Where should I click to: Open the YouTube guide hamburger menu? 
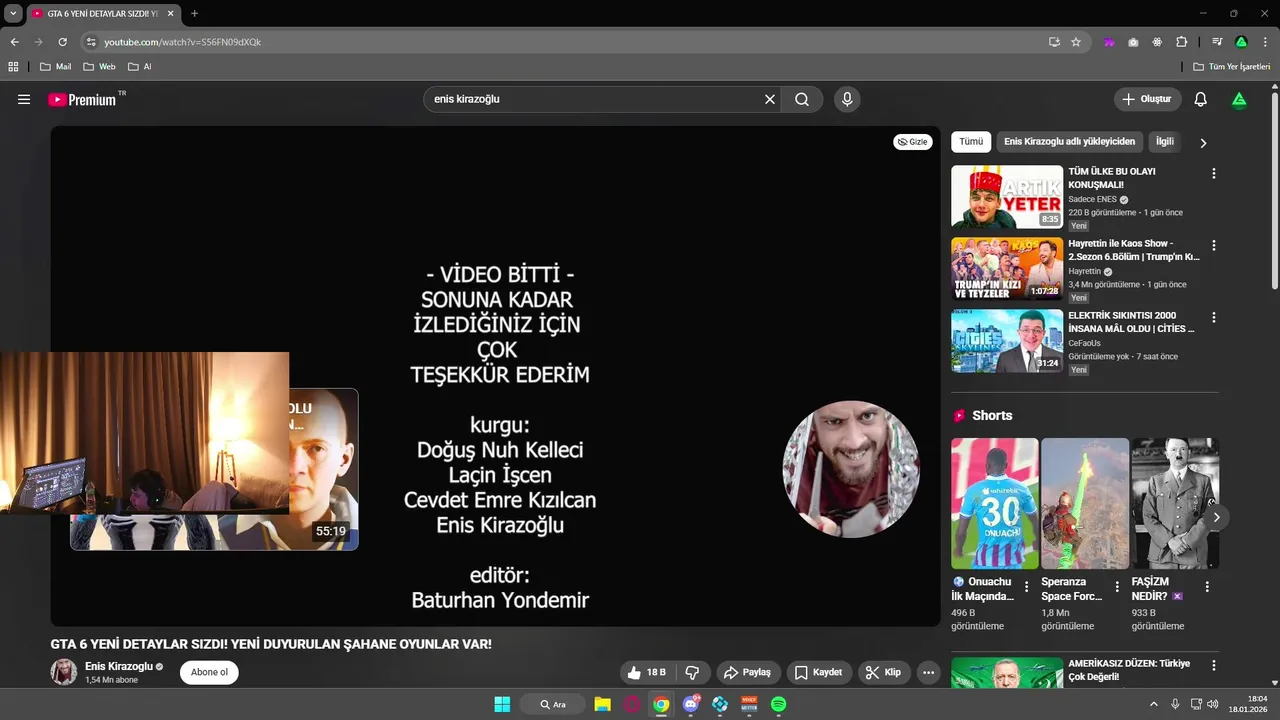tap(24, 99)
